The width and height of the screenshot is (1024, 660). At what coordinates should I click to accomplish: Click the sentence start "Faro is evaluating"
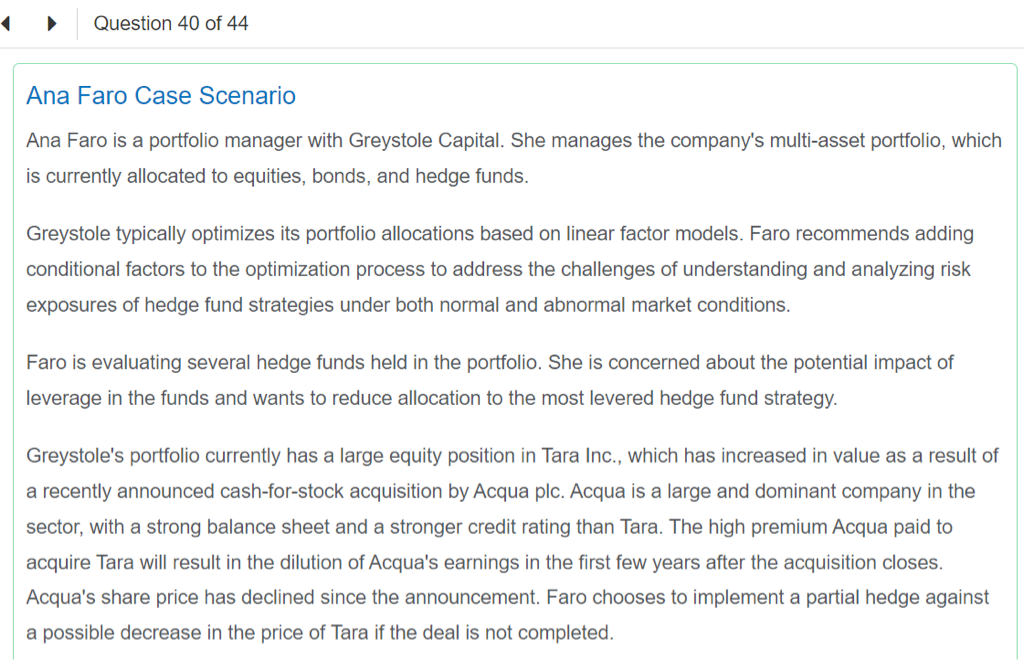point(98,362)
